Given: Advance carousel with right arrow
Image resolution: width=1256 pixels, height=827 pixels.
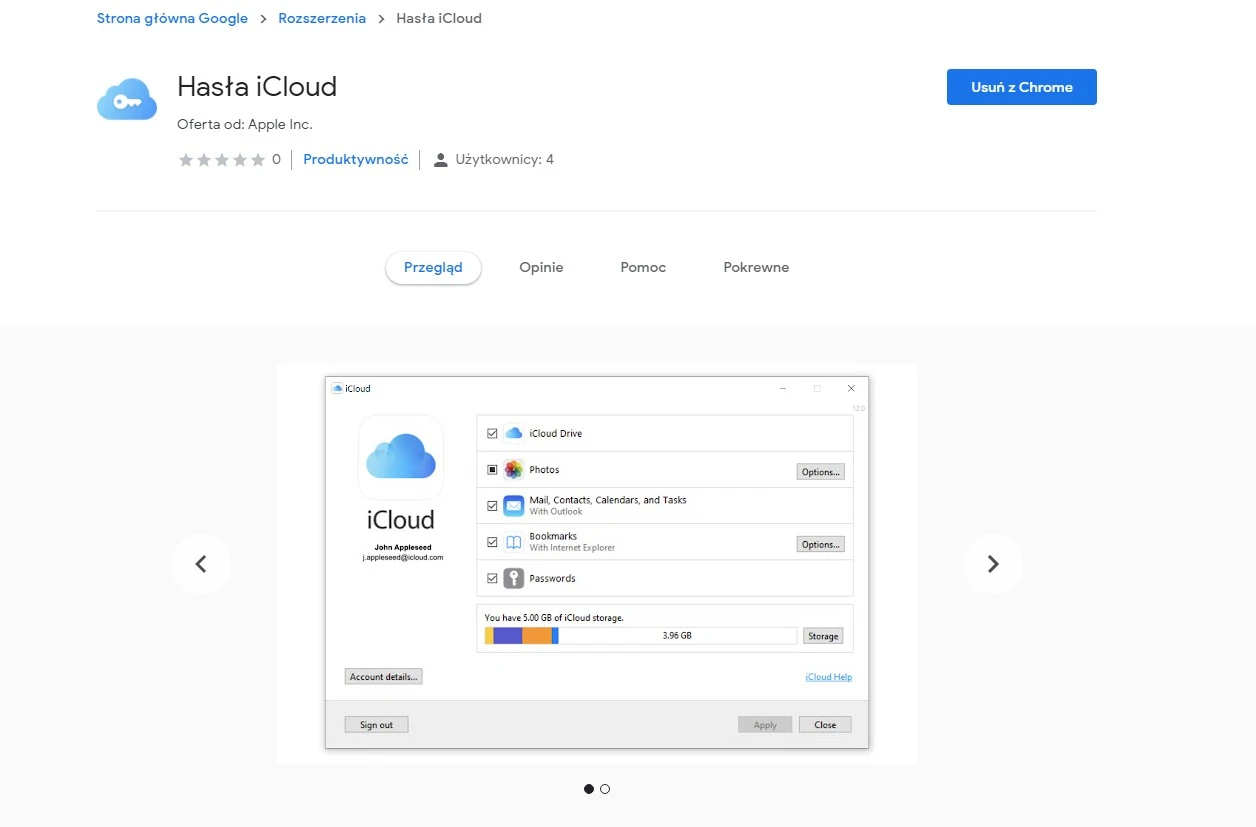Looking at the screenshot, I should point(992,563).
